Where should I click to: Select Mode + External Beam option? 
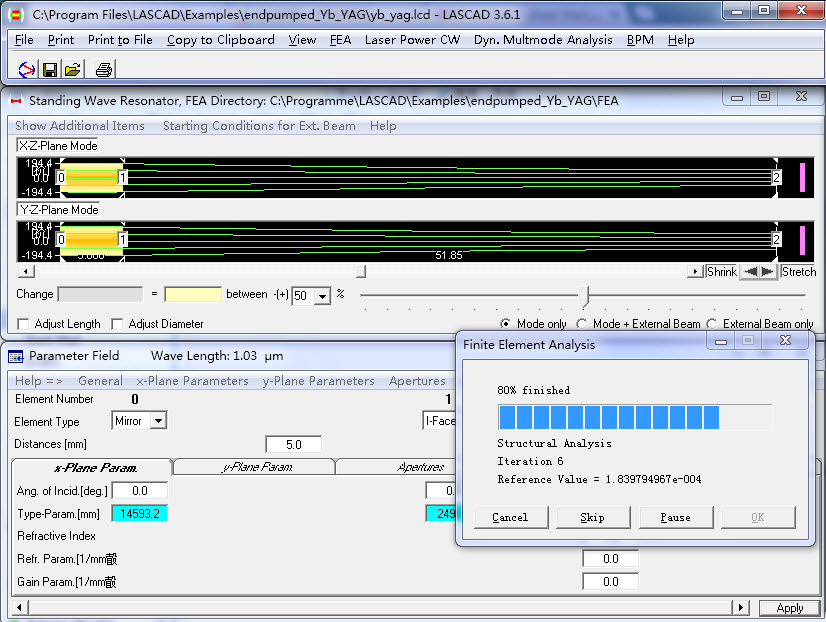coord(582,324)
